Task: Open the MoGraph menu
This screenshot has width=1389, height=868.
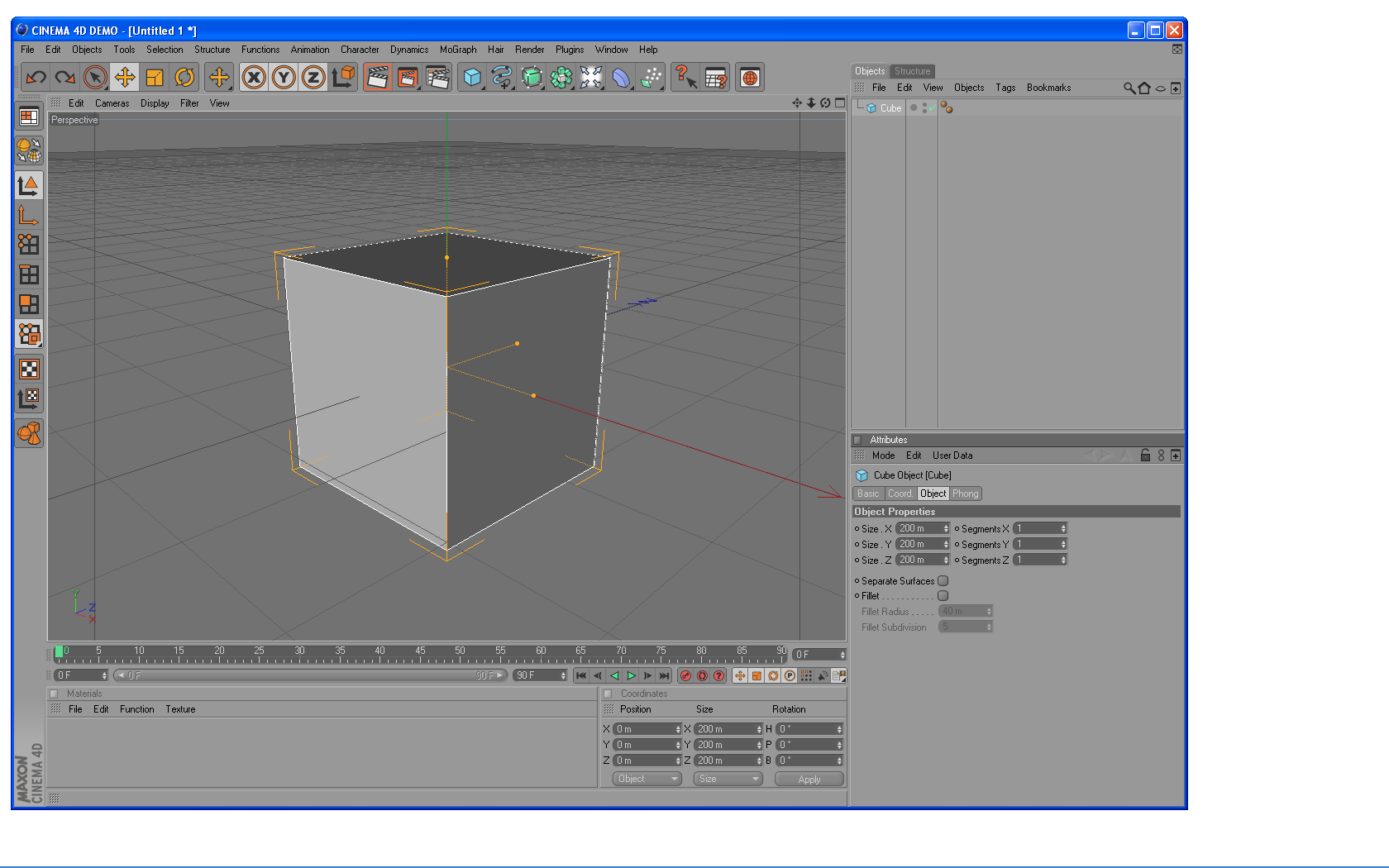Action: click(x=457, y=50)
